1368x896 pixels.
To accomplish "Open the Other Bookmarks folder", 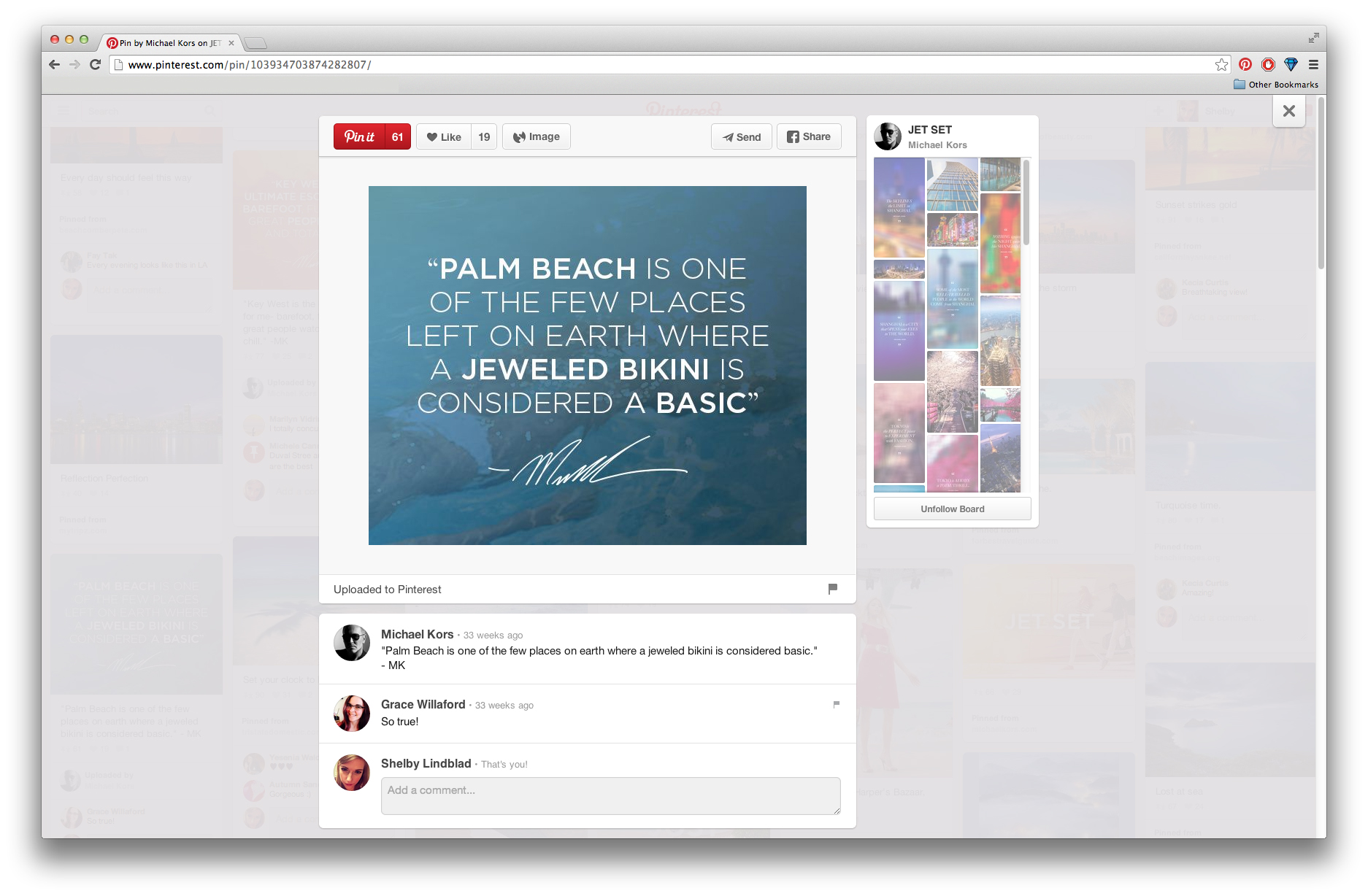I will tap(1276, 85).
